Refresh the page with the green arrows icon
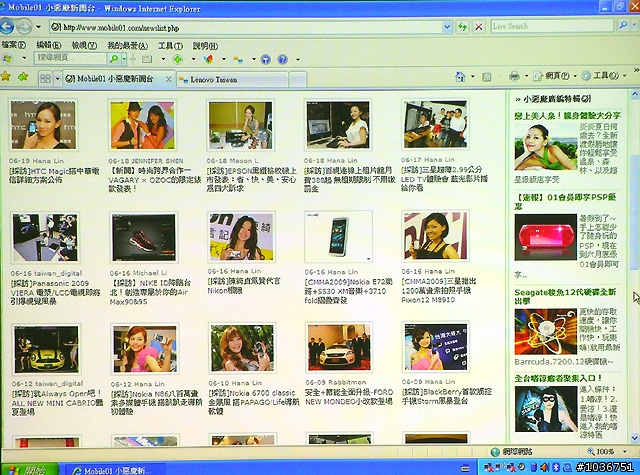Image resolution: width=640 pixels, height=475 pixels. pyautogui.click(x=462, y=27)
